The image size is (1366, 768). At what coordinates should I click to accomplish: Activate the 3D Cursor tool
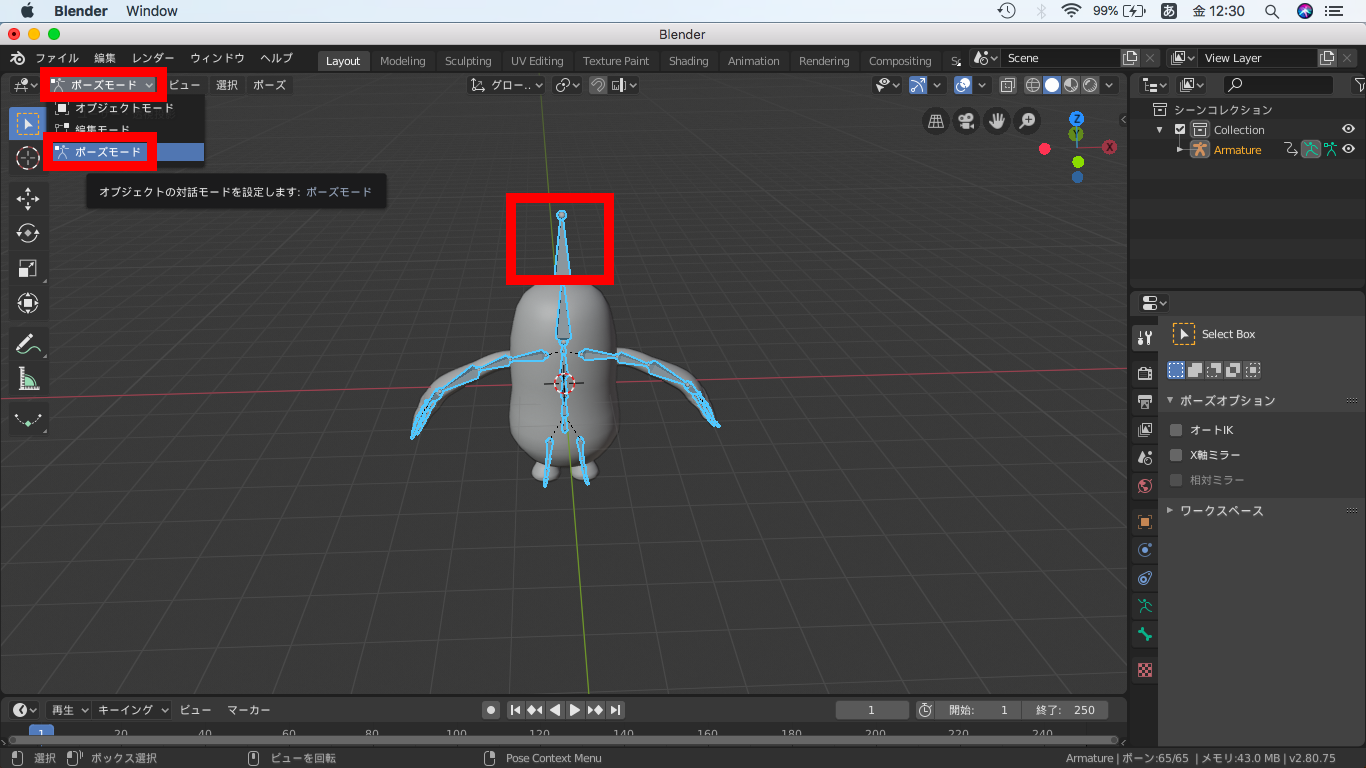[x=28, y=158]
